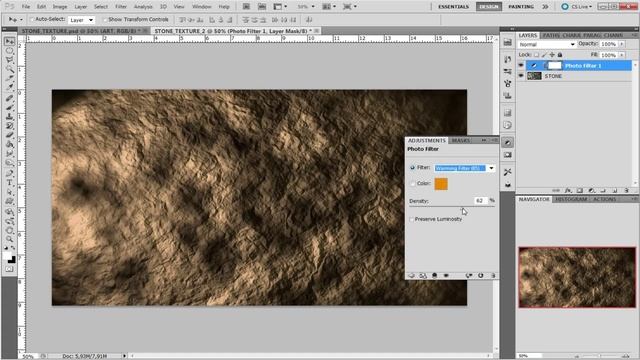Open the Auto-Select Layer dropdown
This screenshot has height=360, width=640.
point(81,20)
